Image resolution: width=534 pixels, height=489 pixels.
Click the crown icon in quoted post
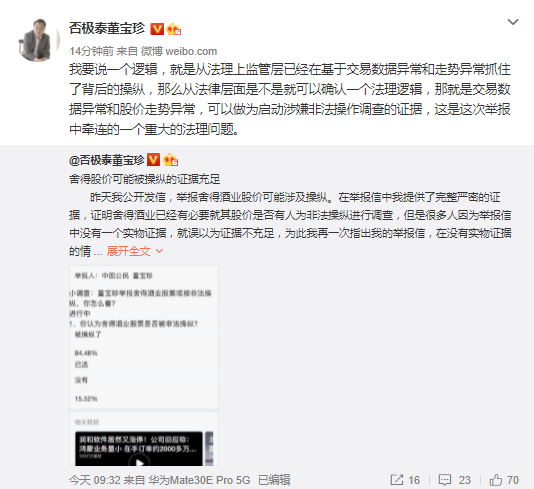pyautogui.click(x=170, y=160)
